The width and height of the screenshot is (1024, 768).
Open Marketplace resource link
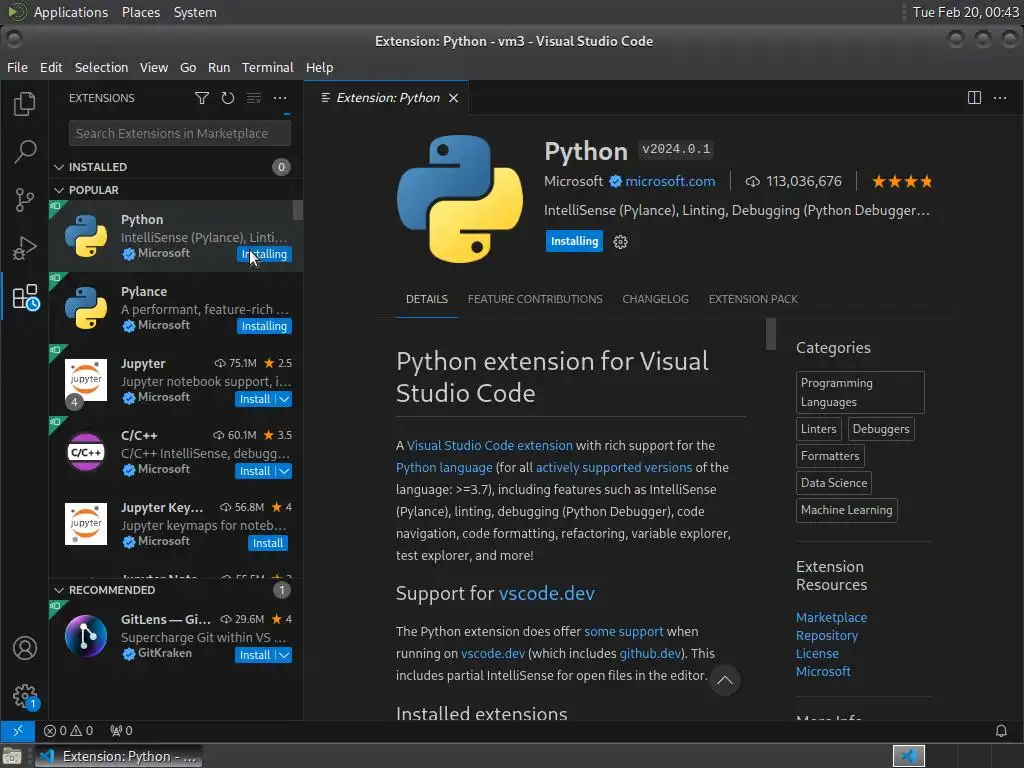point(831,617)
